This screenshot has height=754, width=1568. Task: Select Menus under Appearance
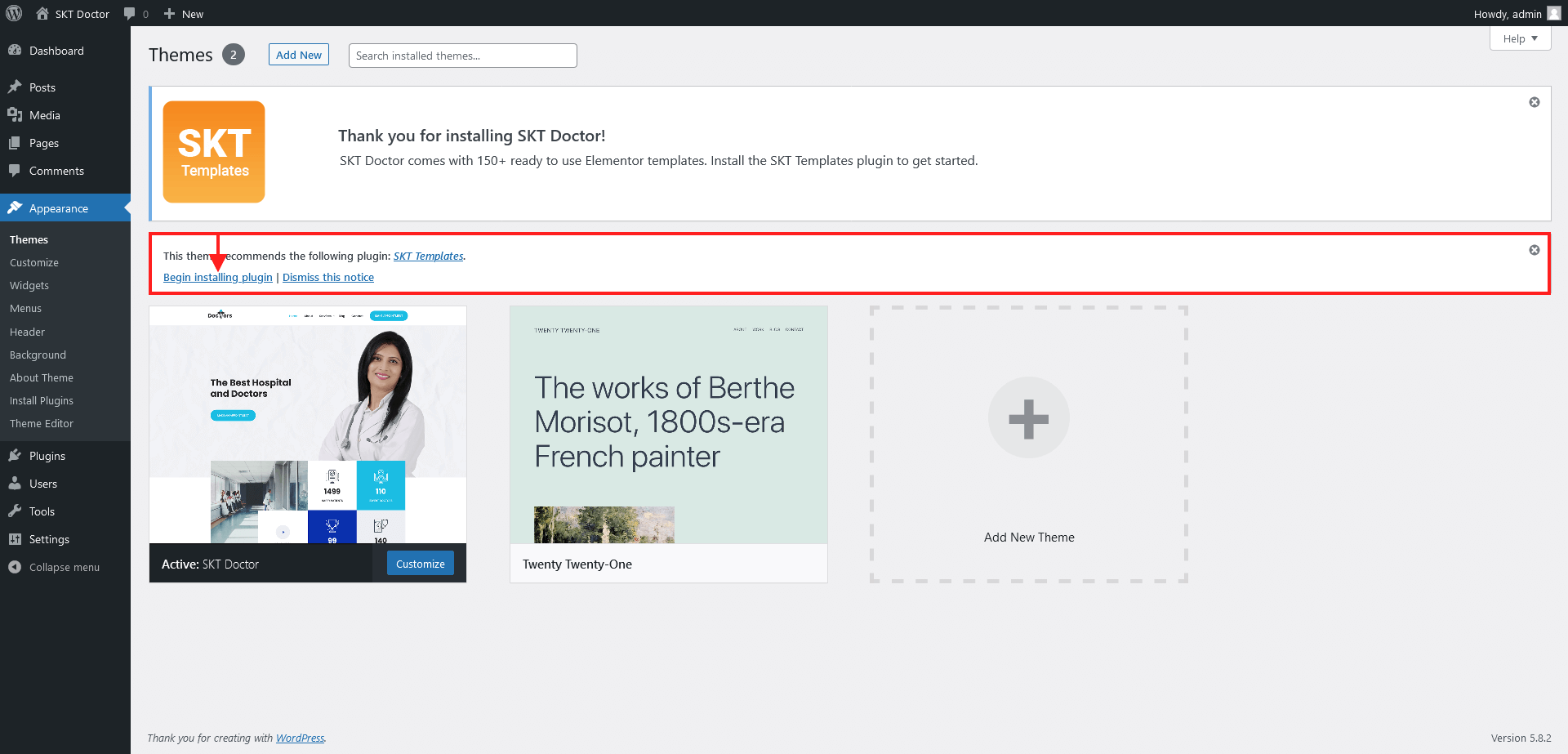(25, 308)
